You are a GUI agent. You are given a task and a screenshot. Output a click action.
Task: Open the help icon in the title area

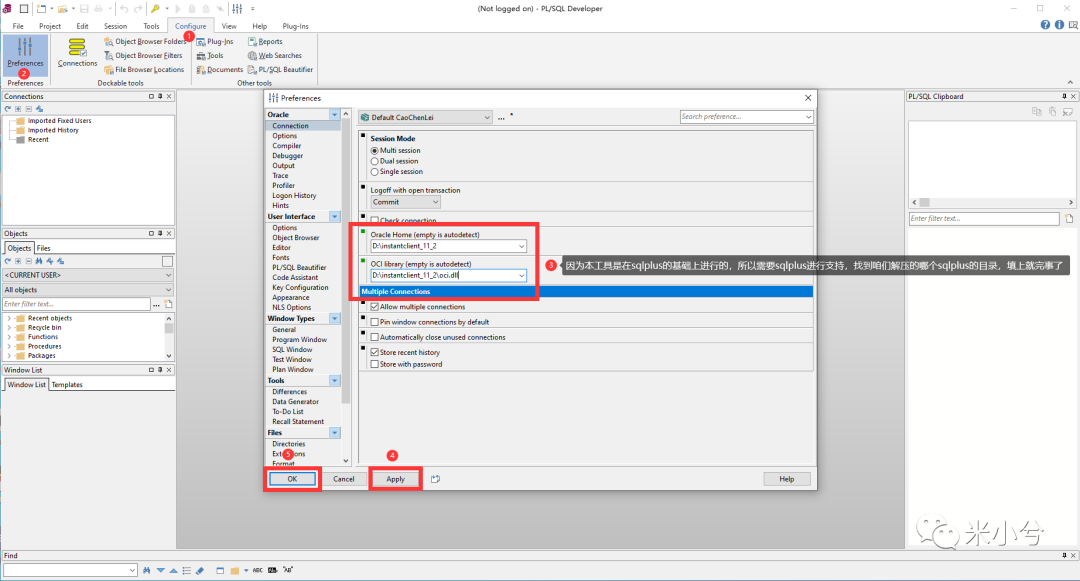pyautogui.click(x=1046, y=25)
